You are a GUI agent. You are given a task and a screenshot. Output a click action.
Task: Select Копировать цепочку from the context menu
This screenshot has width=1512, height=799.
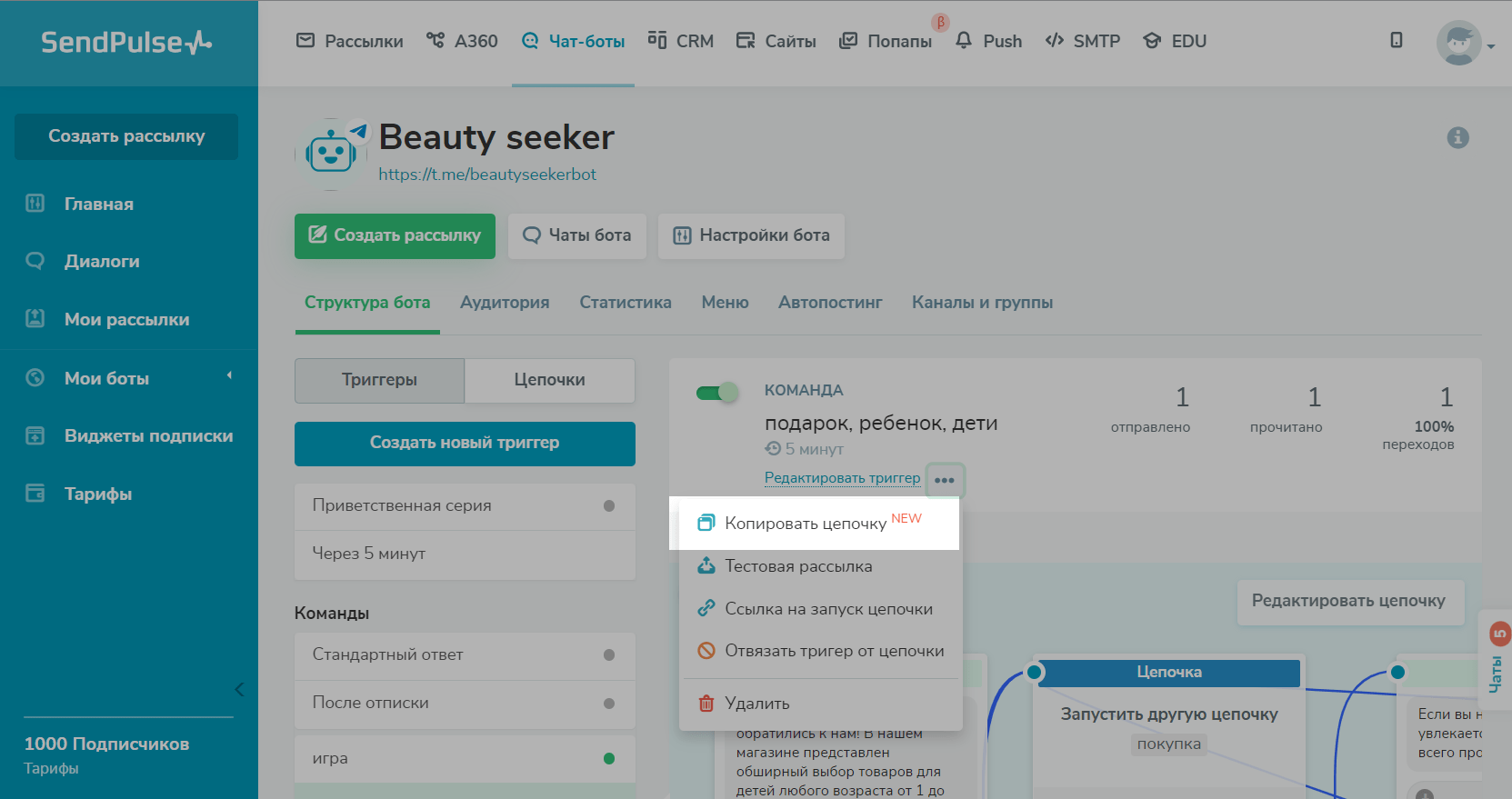805,524
